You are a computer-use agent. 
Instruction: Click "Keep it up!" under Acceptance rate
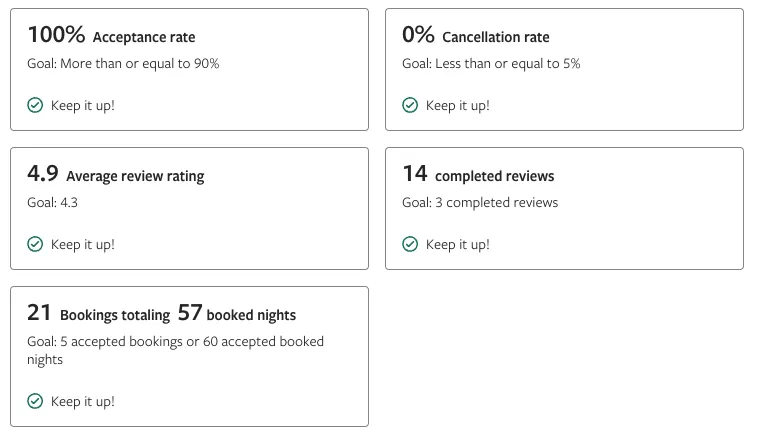(83, 105)
